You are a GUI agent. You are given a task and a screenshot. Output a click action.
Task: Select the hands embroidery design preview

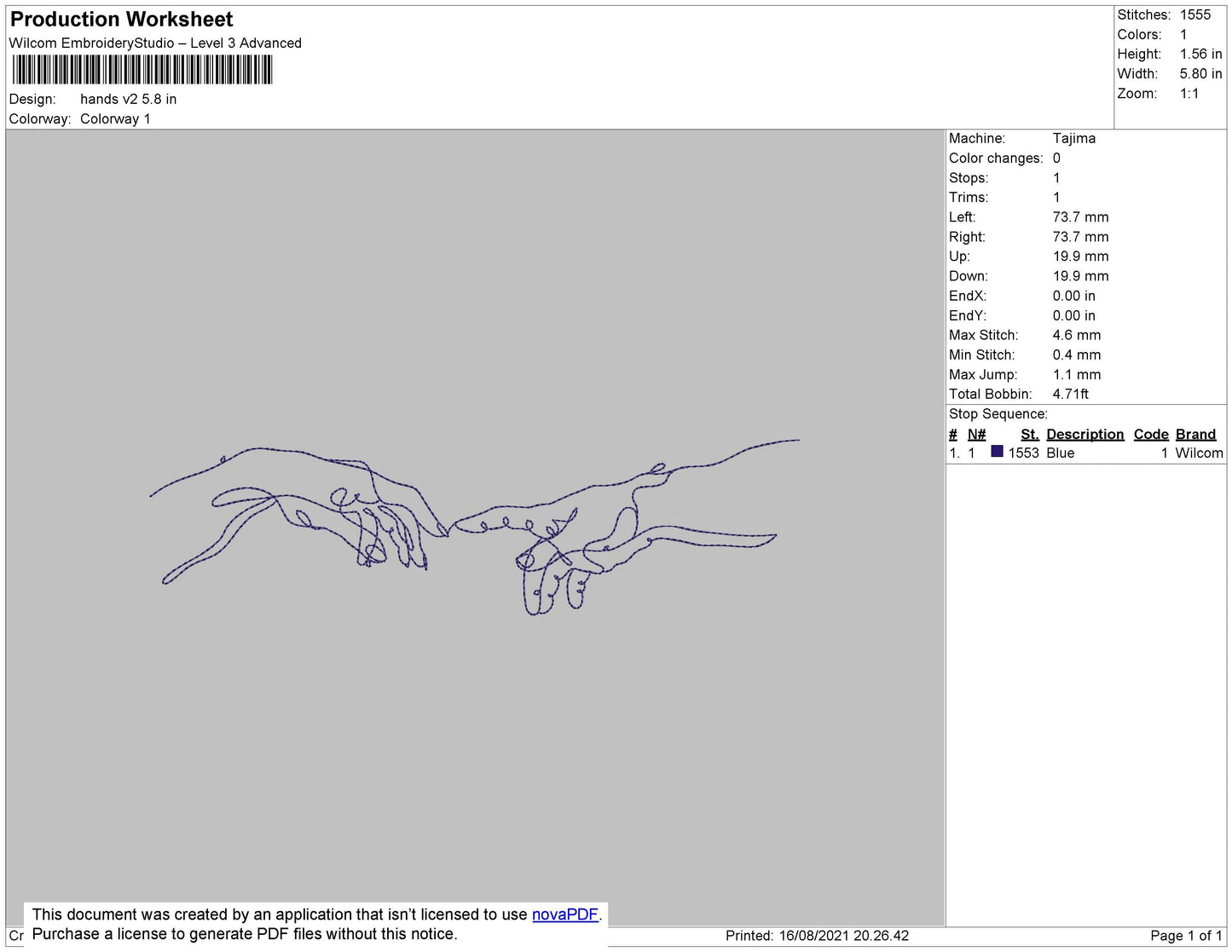pos(475,528)
